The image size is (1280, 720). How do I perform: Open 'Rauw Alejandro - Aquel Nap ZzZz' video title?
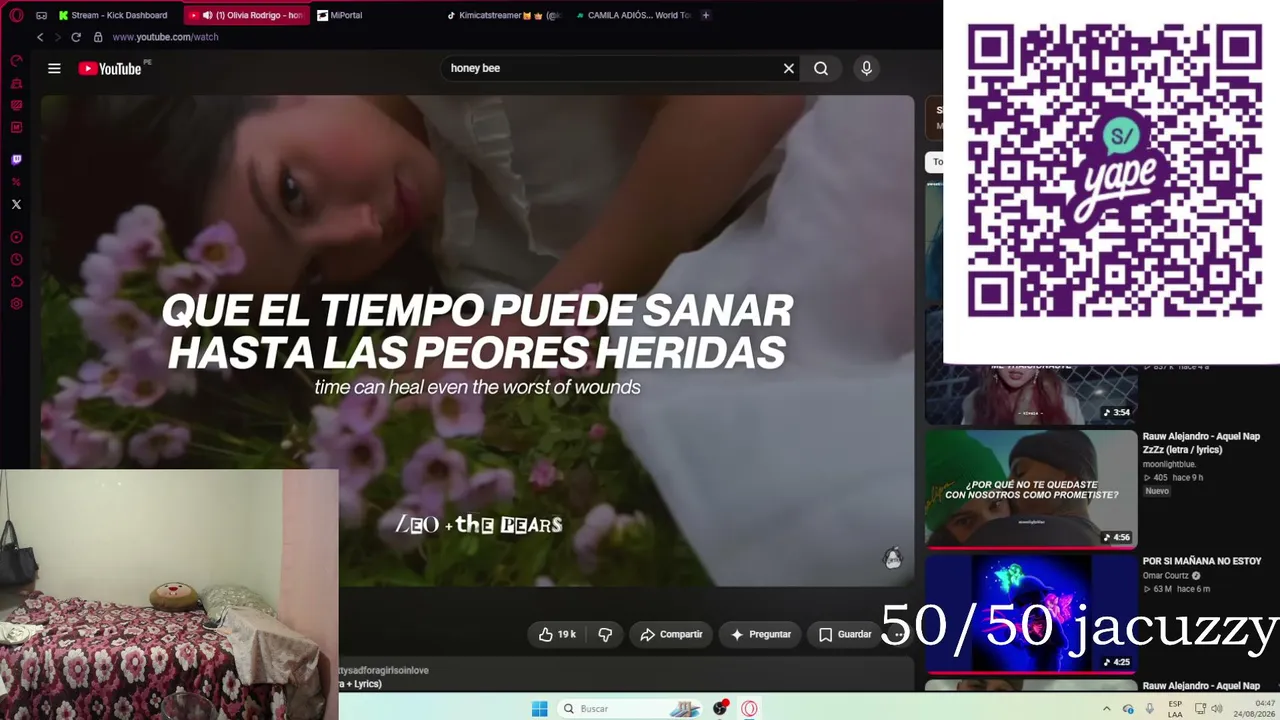click(1201, 443)
